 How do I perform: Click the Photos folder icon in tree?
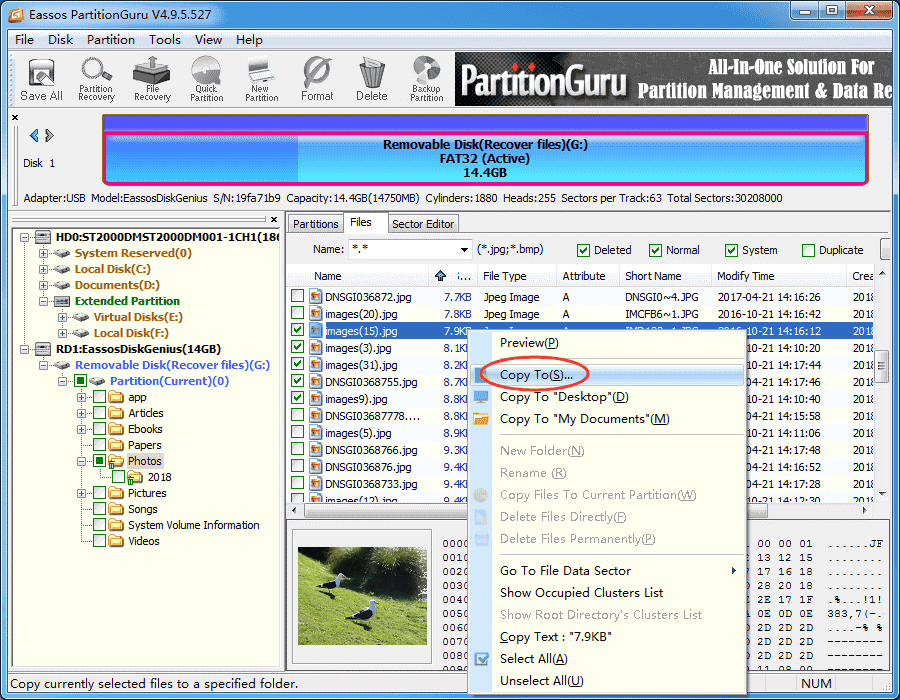click(117, 461)
